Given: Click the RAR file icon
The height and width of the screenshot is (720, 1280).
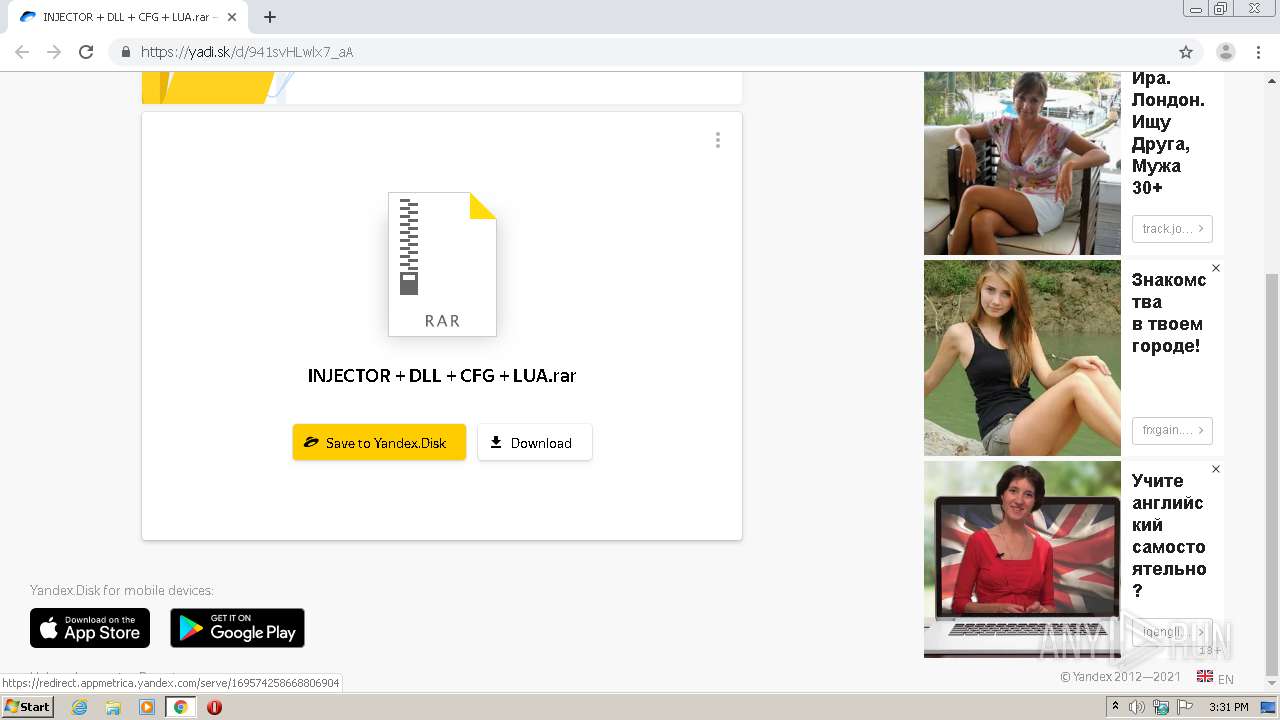Looking at the screenshot, I should 442,264.
